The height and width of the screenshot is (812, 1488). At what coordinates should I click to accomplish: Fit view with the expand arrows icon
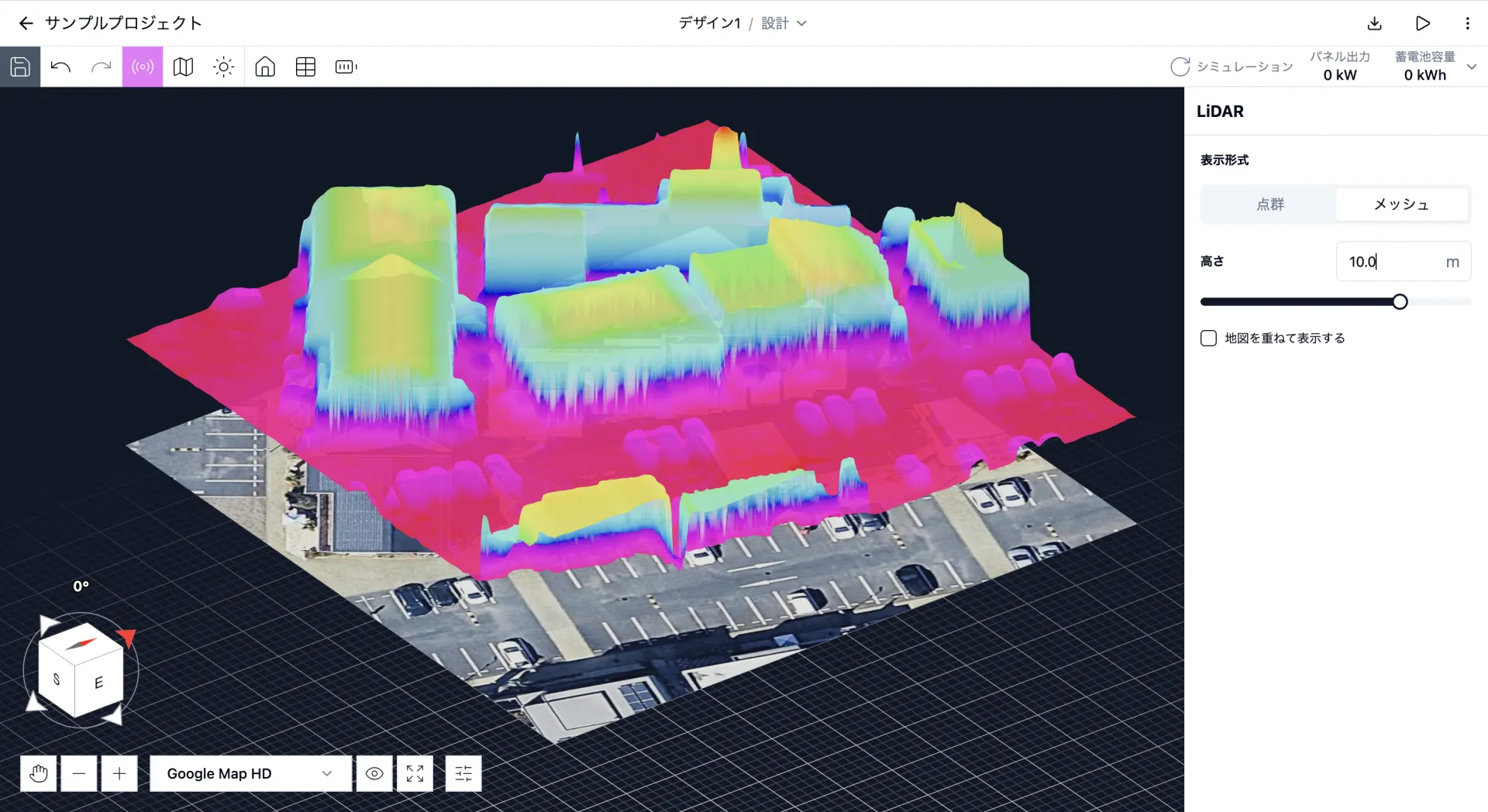tap(415, 773)
